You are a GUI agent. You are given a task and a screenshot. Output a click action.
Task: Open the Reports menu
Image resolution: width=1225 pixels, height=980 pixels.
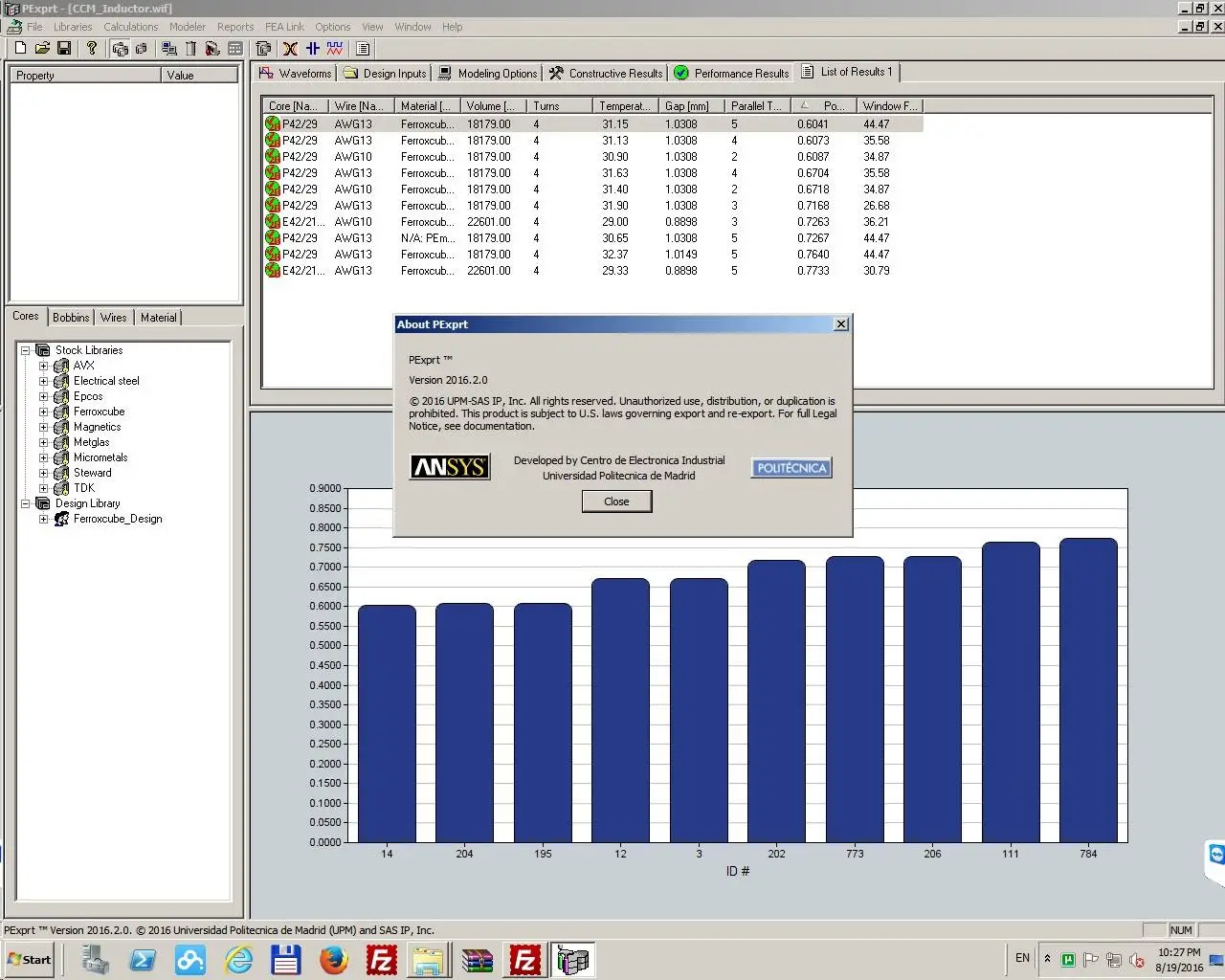pyautogui.click(x=235, y=27)
